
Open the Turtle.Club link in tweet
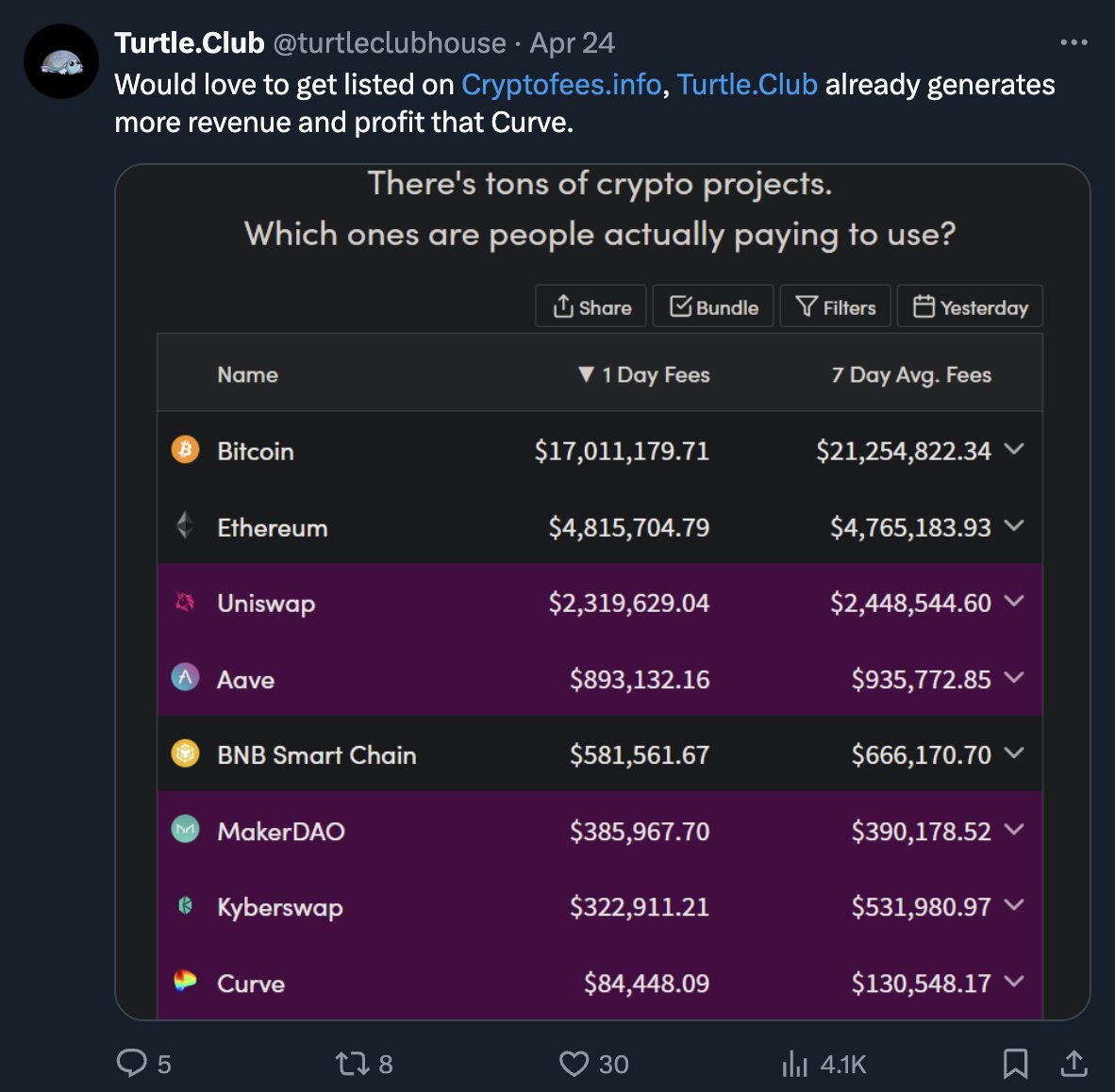(x=747, y=85)
